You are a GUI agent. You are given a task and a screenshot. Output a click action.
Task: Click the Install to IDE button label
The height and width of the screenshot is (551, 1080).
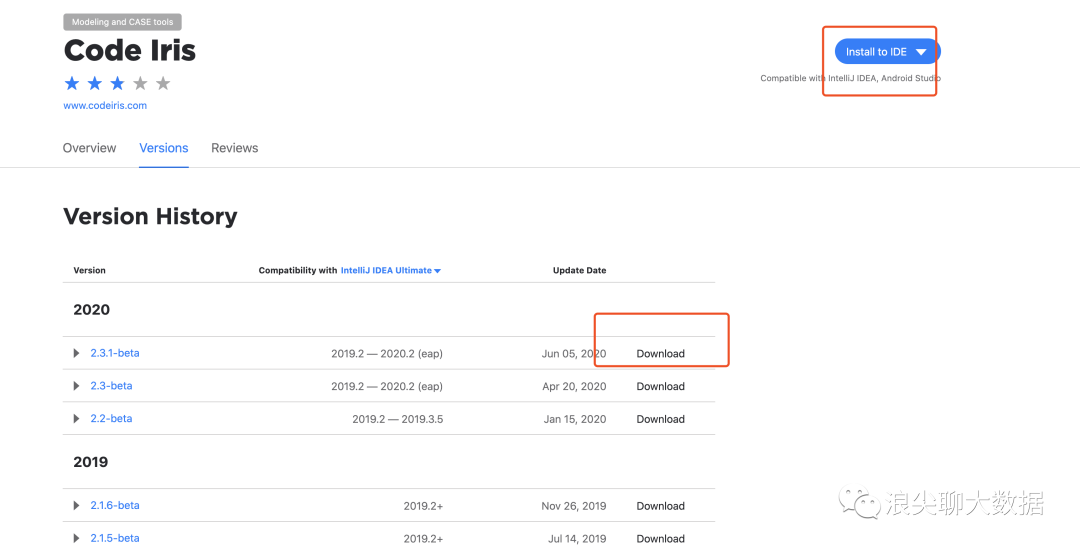click(x=876, y=52)
